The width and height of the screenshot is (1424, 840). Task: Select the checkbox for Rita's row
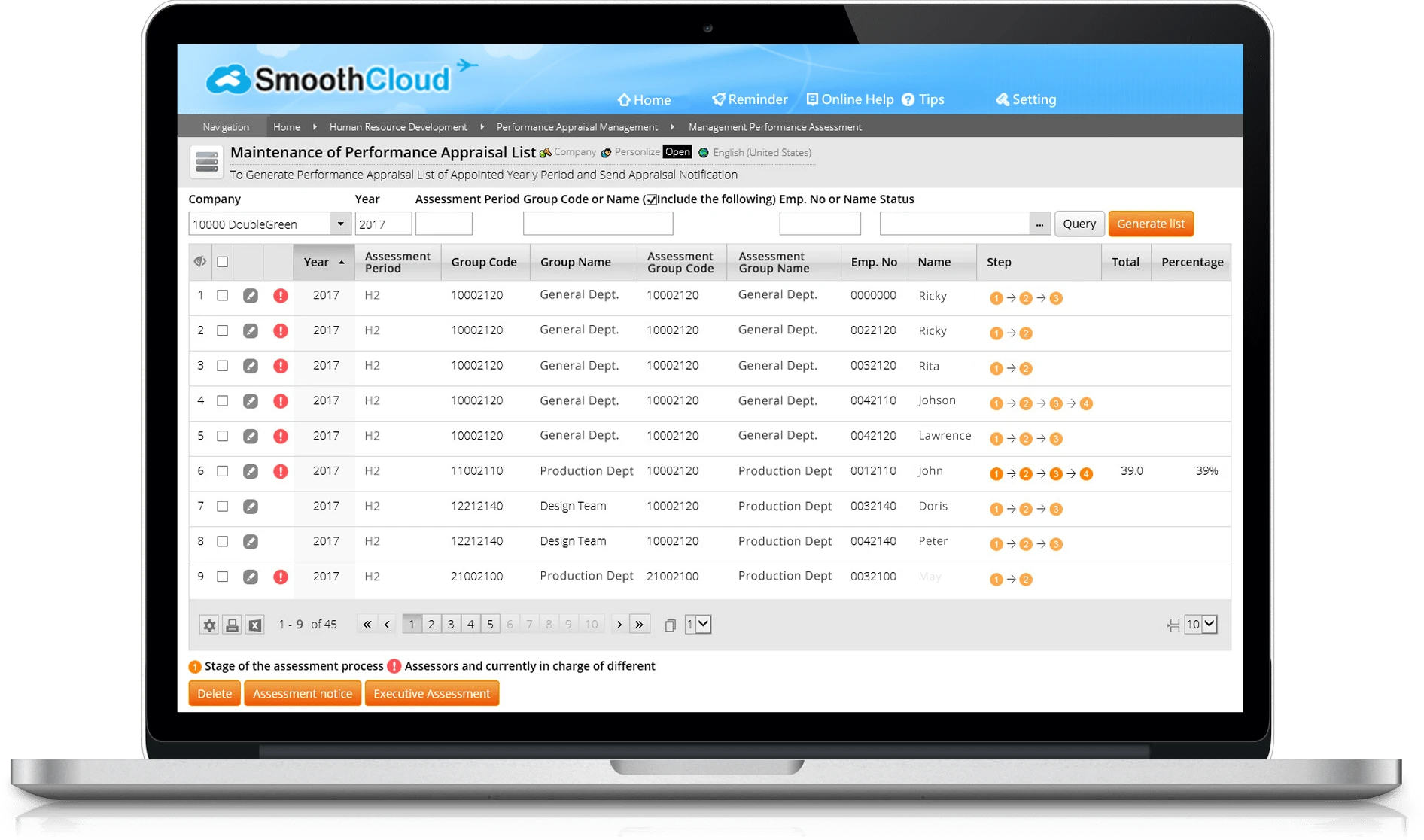pyautogui.click(x=222, y=366)
